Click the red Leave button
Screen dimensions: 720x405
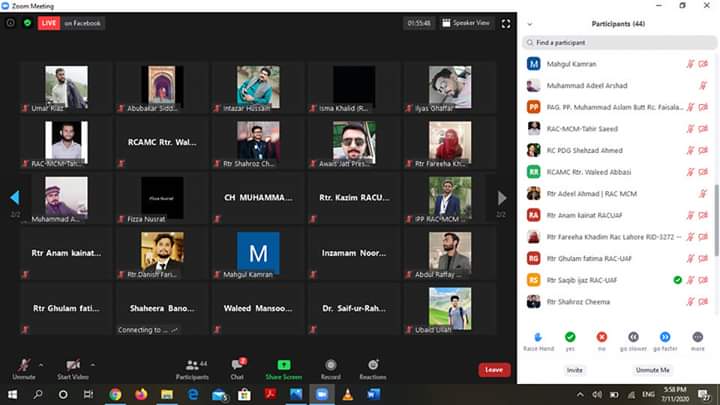(494, 370)
